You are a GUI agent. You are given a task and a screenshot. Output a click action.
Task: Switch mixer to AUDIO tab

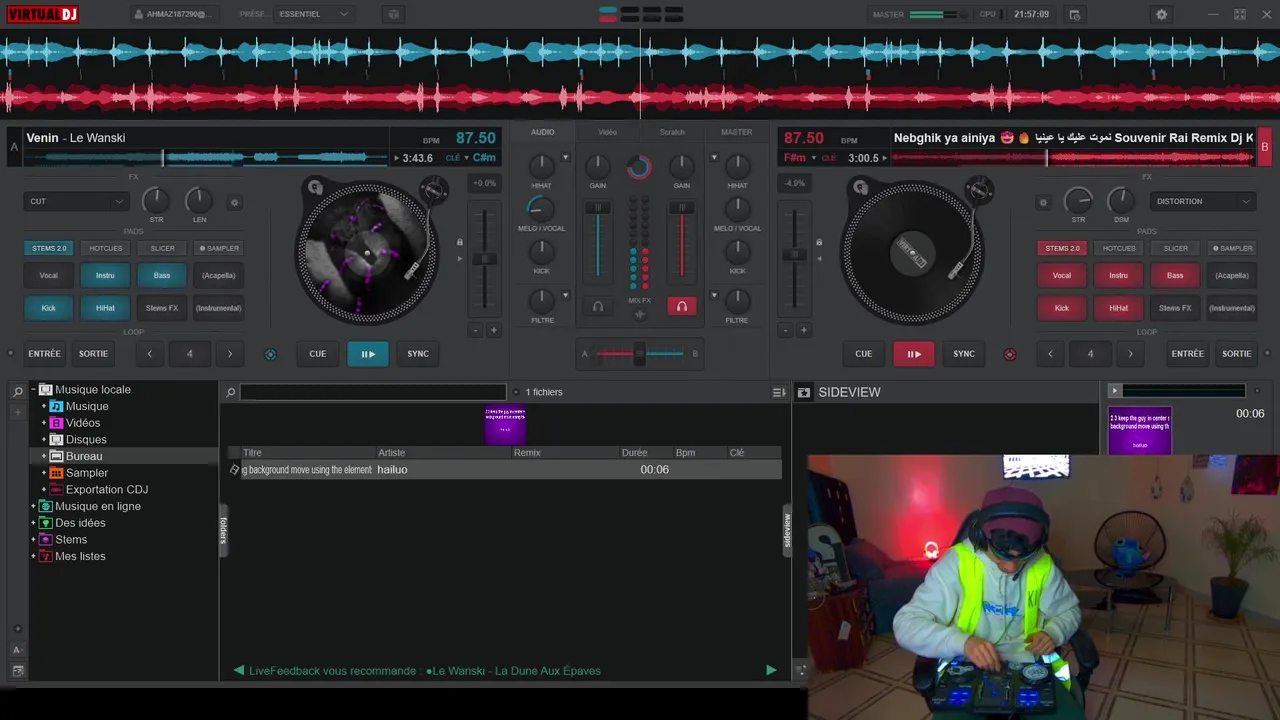point(543,132)
